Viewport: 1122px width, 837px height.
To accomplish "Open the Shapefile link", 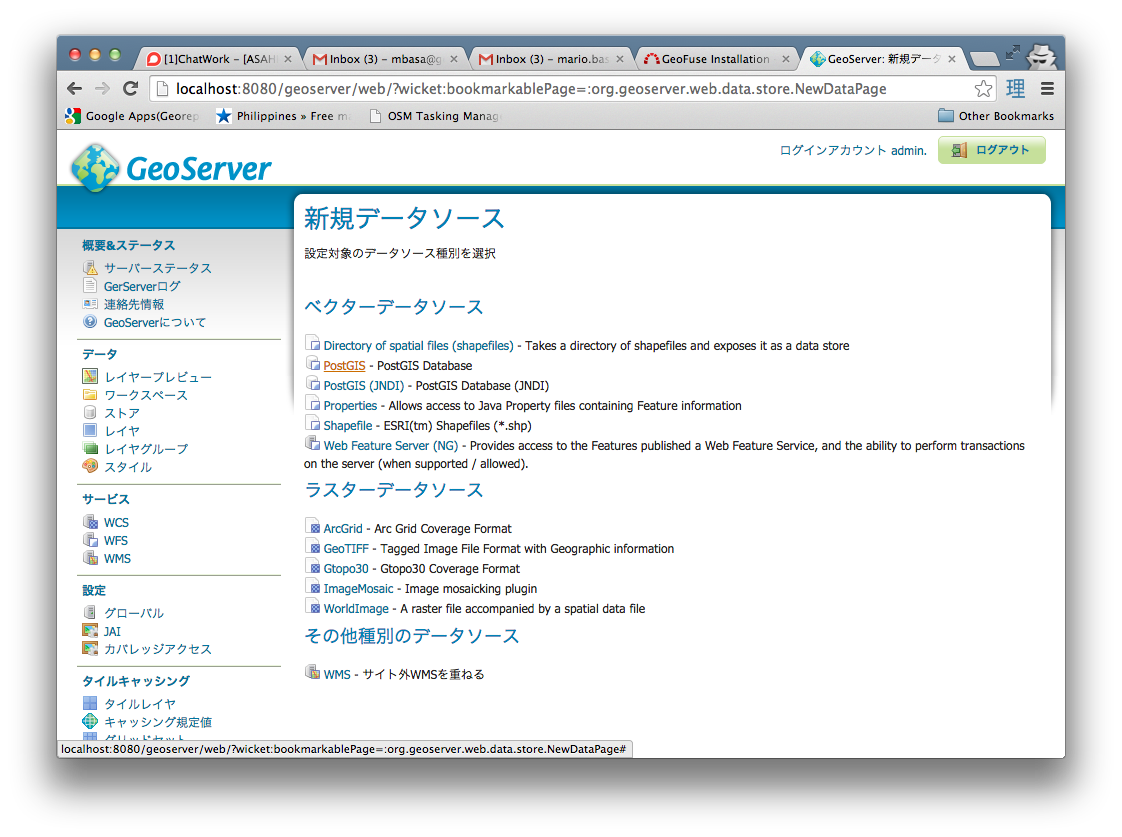I will coord(348,426).
